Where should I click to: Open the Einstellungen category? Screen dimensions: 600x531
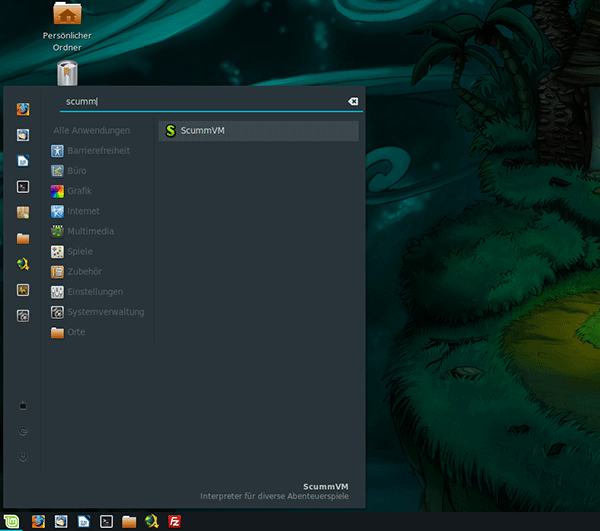click(x=94, y=291)
